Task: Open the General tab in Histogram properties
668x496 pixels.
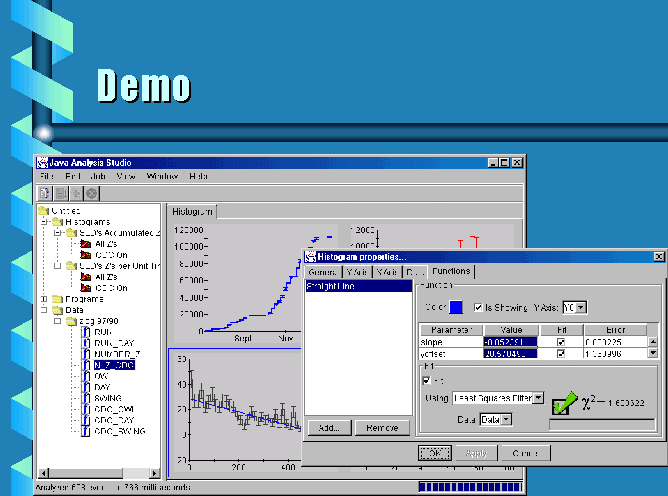Action: point(322,272)
